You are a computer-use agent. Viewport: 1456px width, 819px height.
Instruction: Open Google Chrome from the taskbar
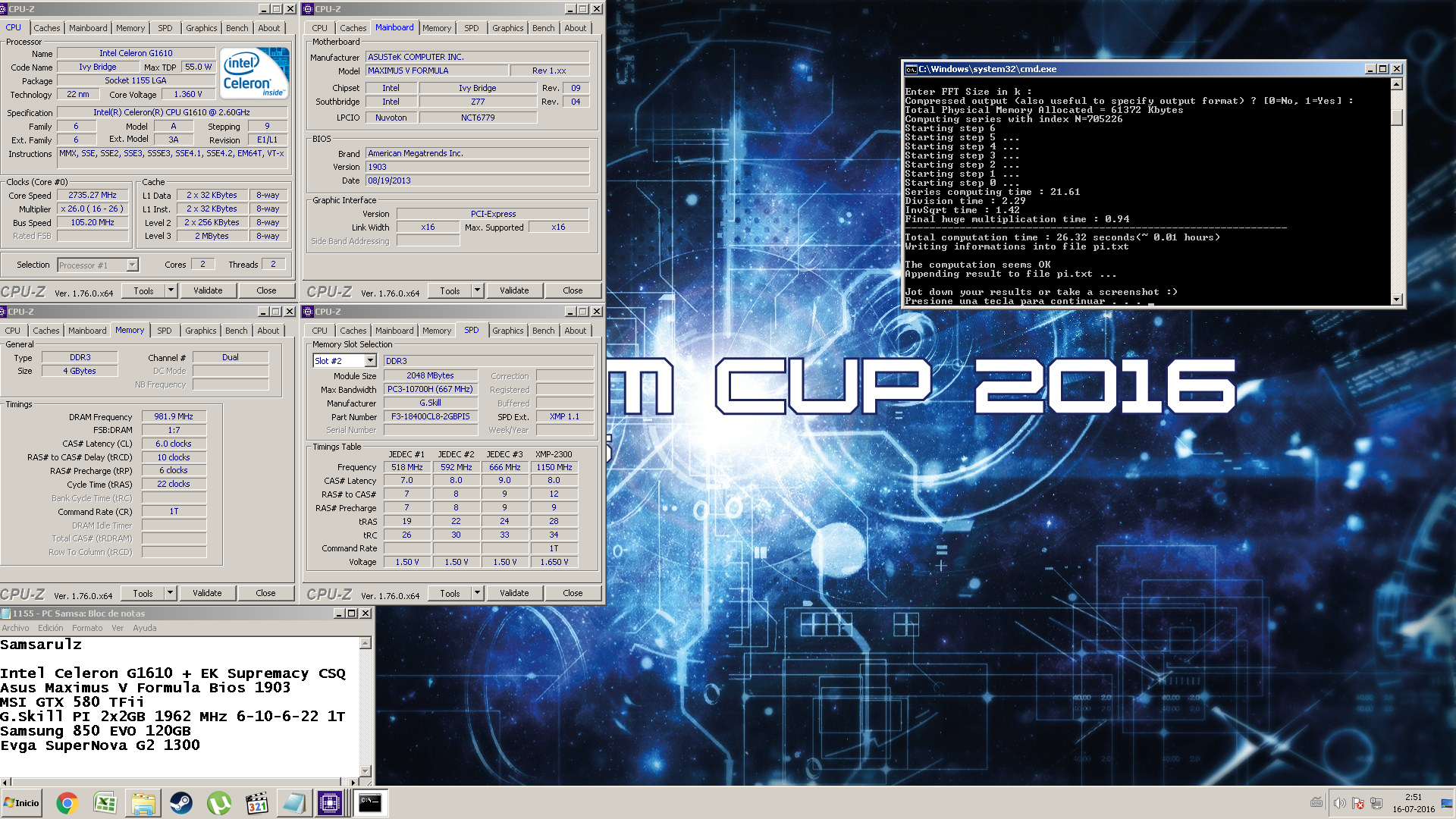[67, 803]
